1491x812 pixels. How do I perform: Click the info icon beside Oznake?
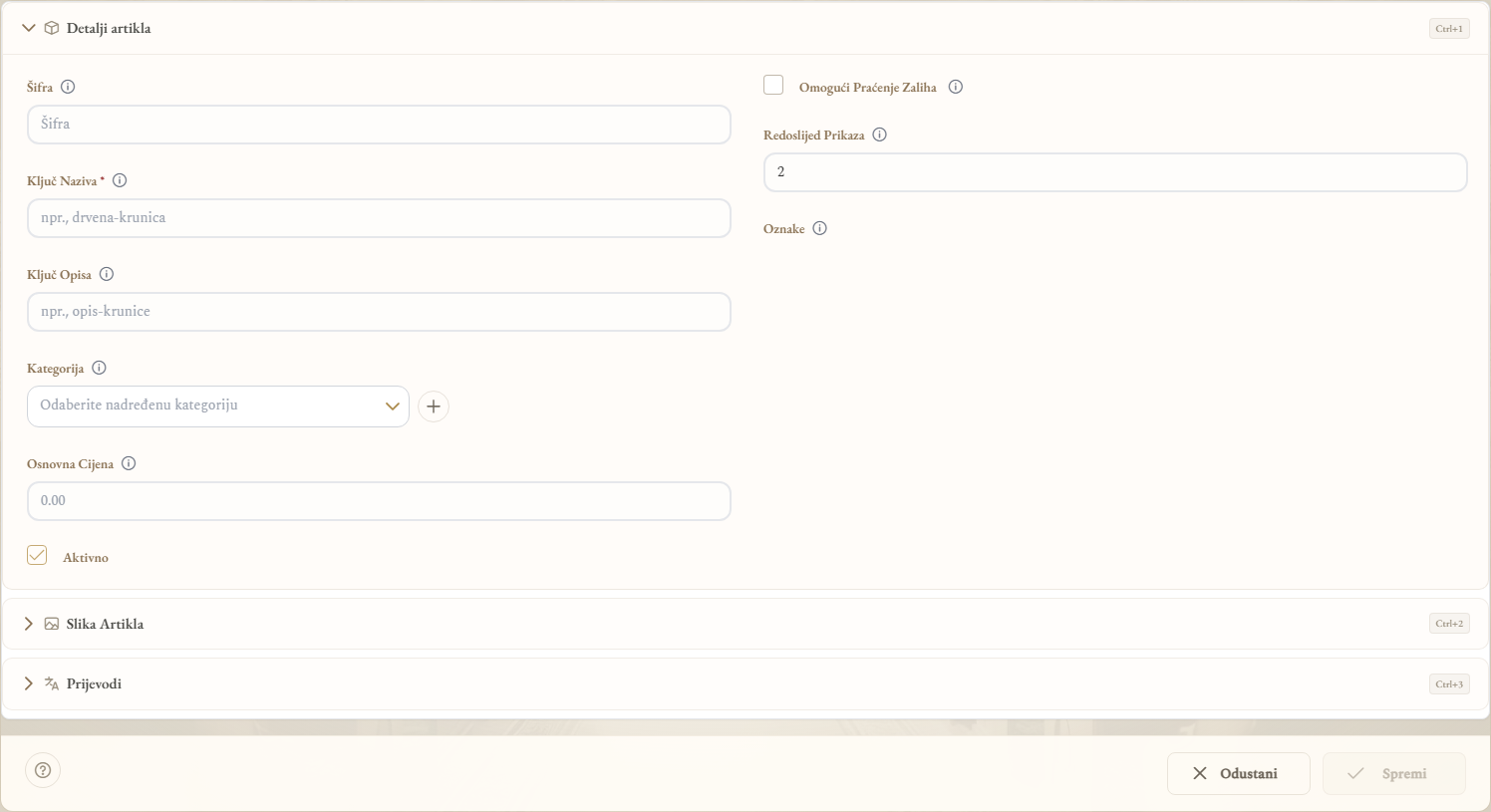[x=819, y=228]
